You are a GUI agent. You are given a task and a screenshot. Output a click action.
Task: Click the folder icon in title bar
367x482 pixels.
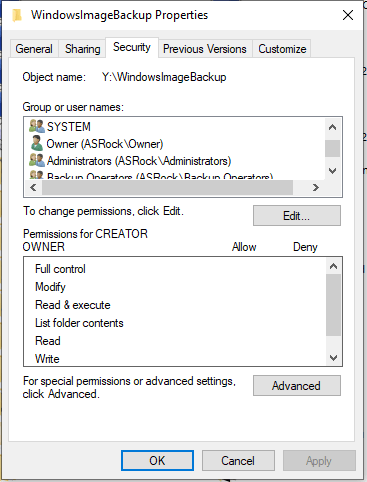(17, 15)
